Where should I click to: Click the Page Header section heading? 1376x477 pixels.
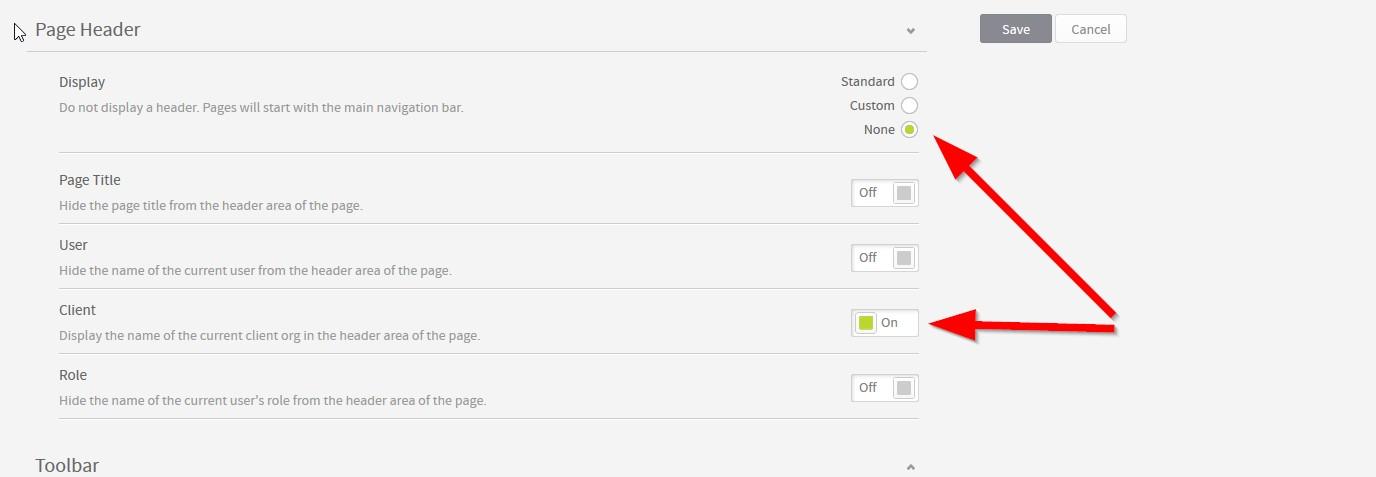pyautogui.click(x=88, y=30)
